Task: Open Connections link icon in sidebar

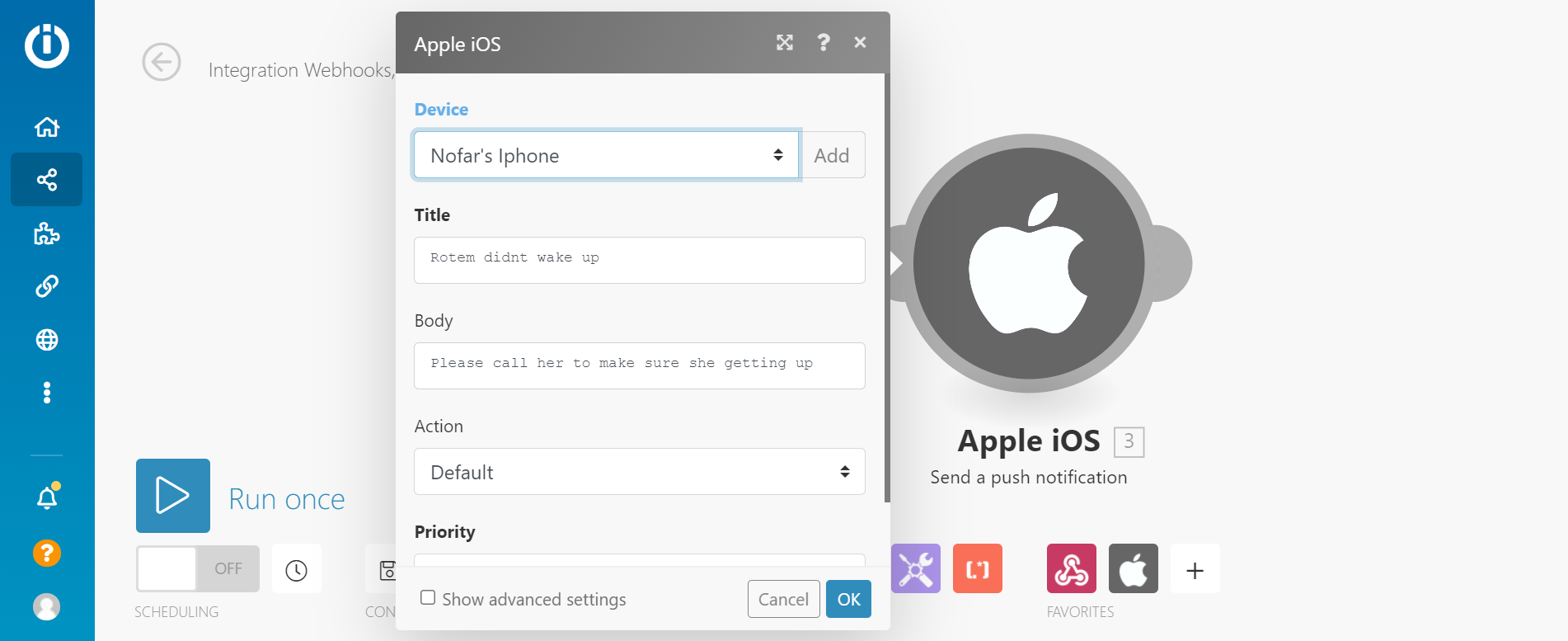Action: (x=47, y=286)
